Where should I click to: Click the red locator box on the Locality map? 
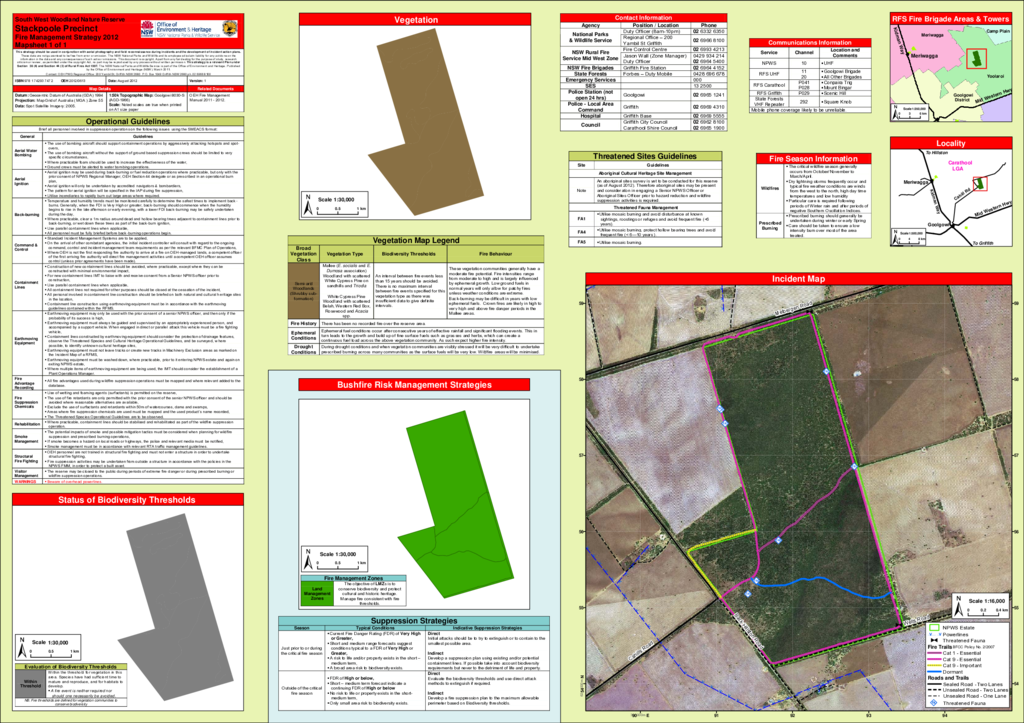tap(980, 184)
